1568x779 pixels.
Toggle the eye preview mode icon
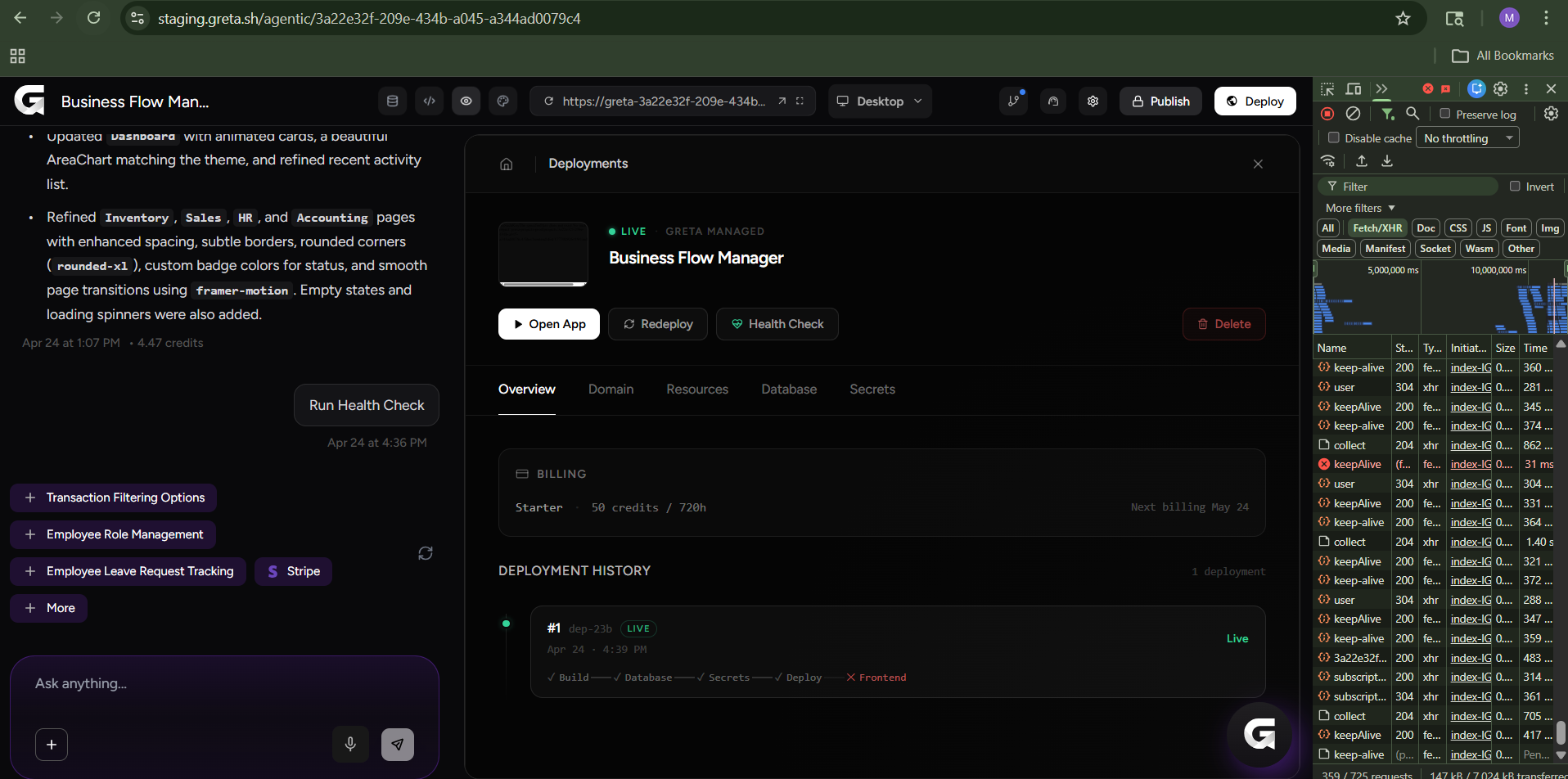pyautogui.click(x=466, y=101)
